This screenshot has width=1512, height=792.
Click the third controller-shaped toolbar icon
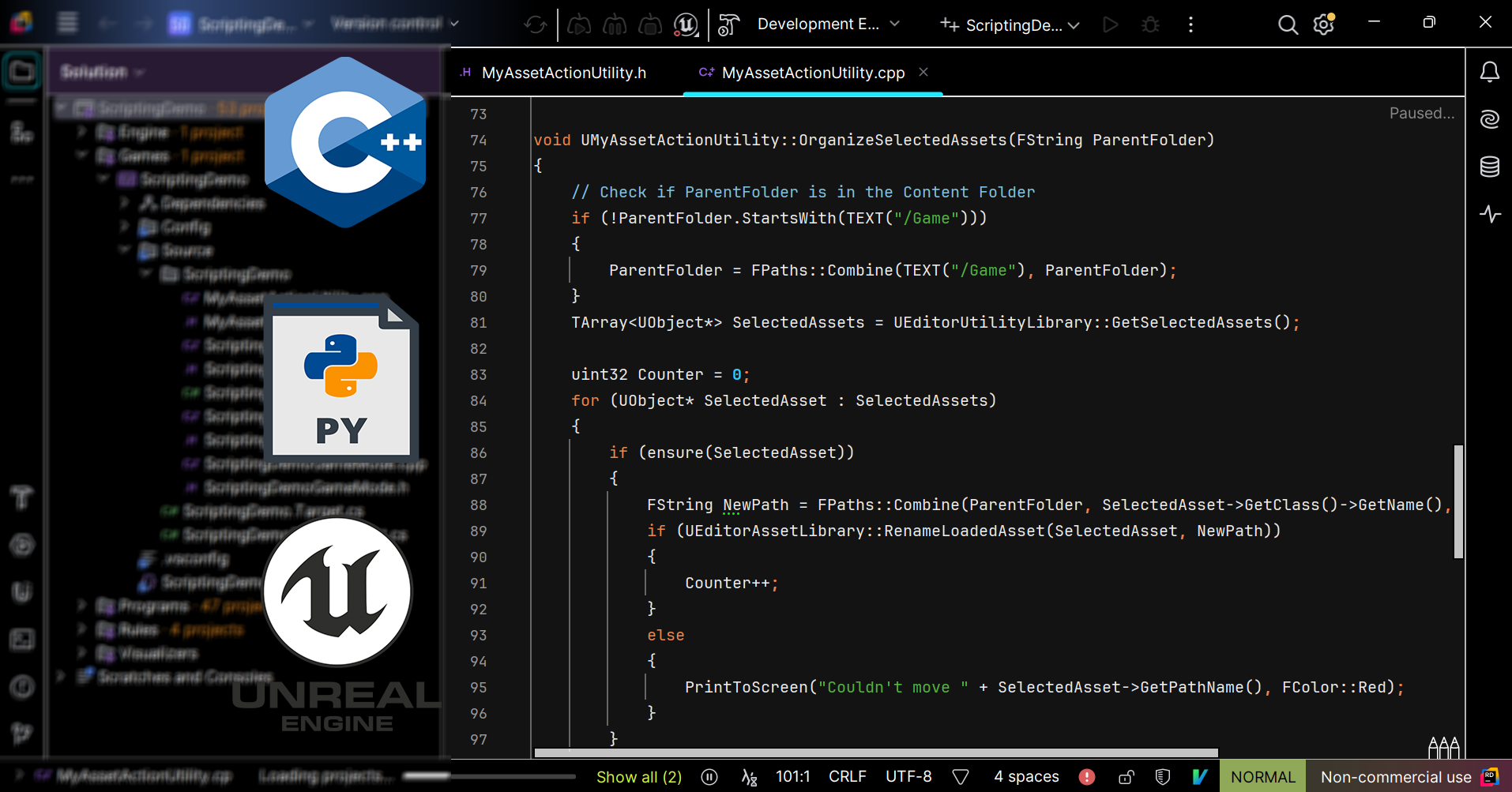[650, 24]
